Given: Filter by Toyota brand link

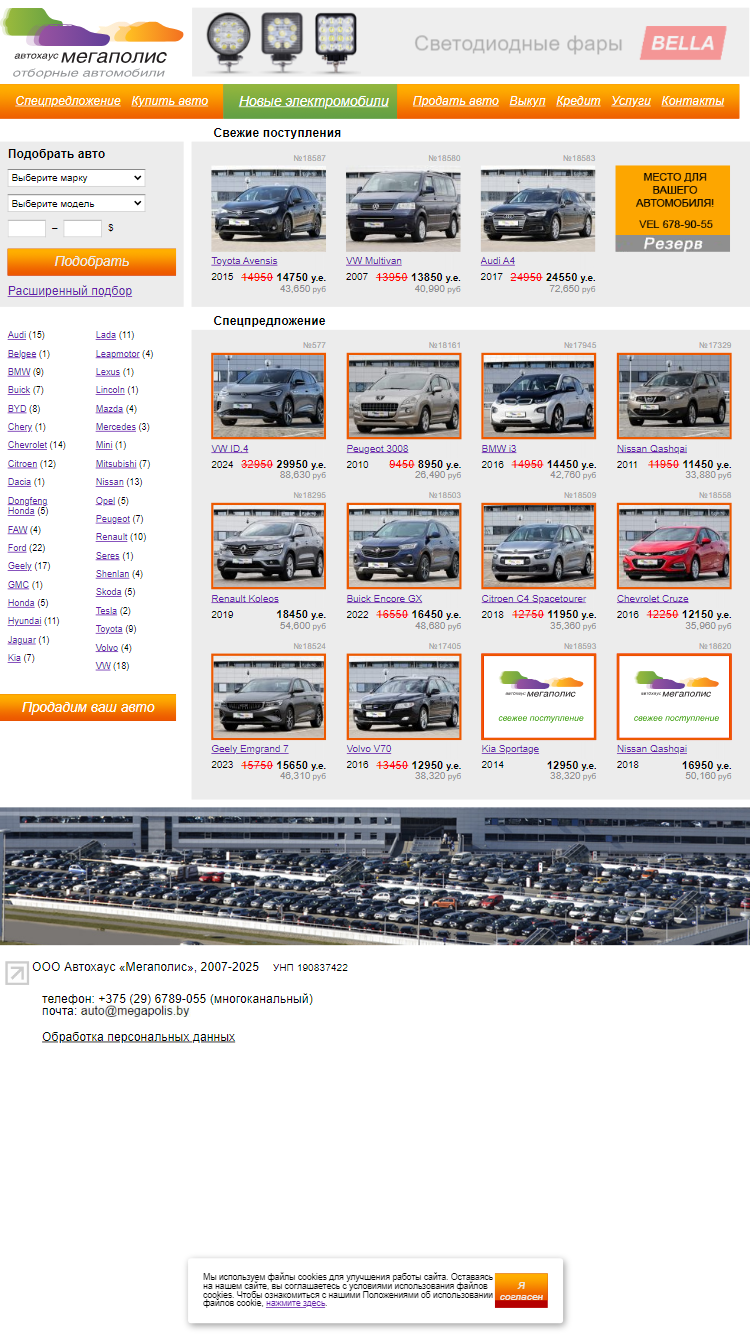Looking at the screenshot, I should (109, 629).
